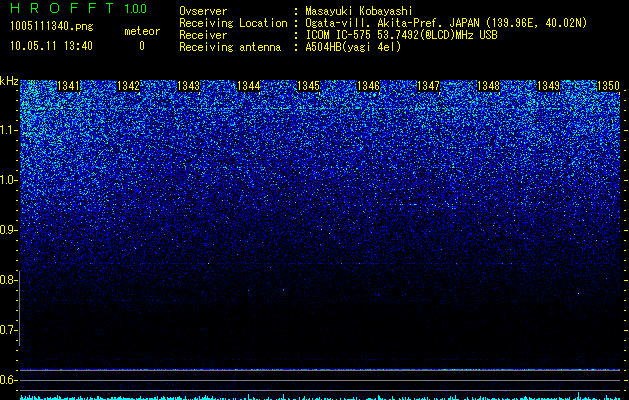Click the Receiving Location label

[233, 23]
